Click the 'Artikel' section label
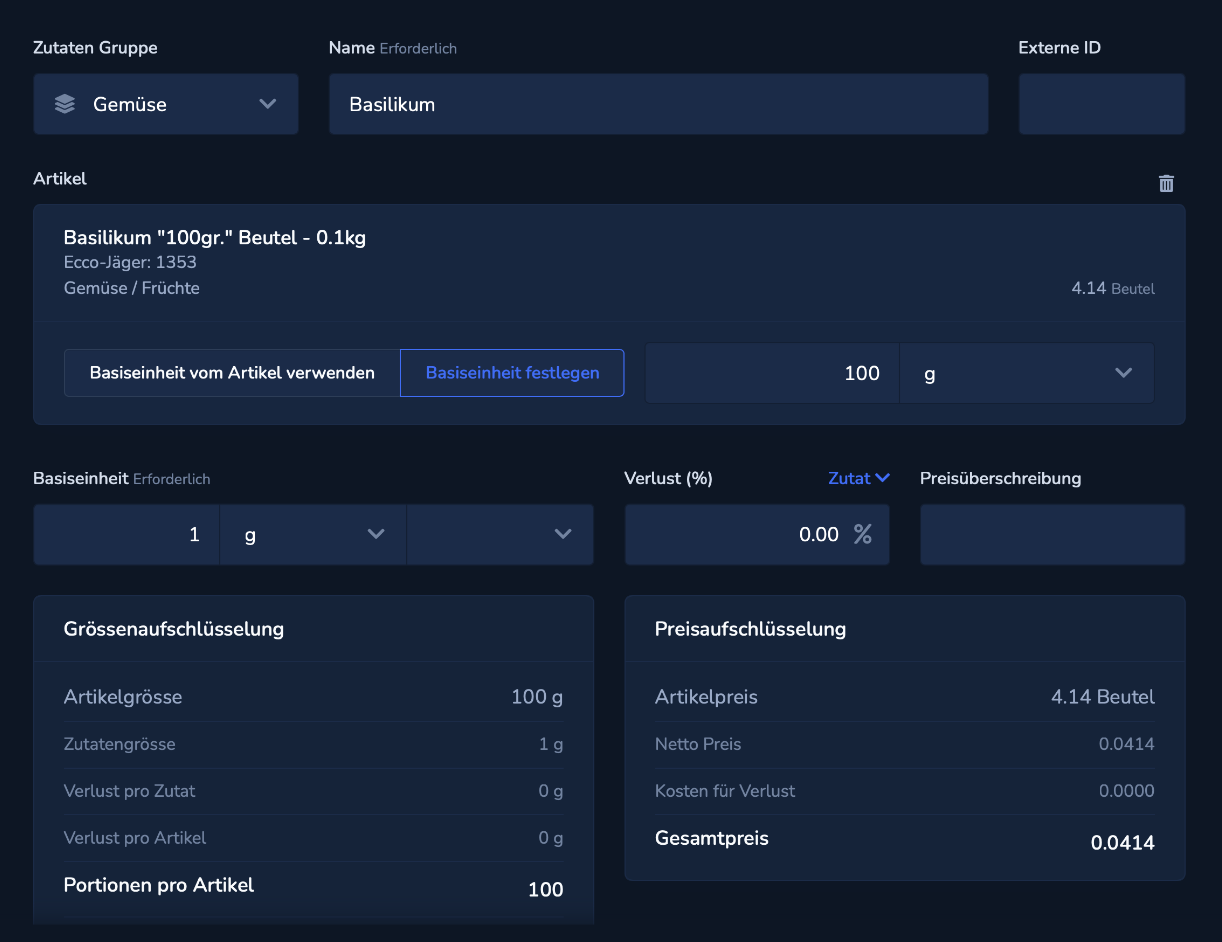Image resolution: width=1222 pixels, height=942 pixels. coord(60,179)
